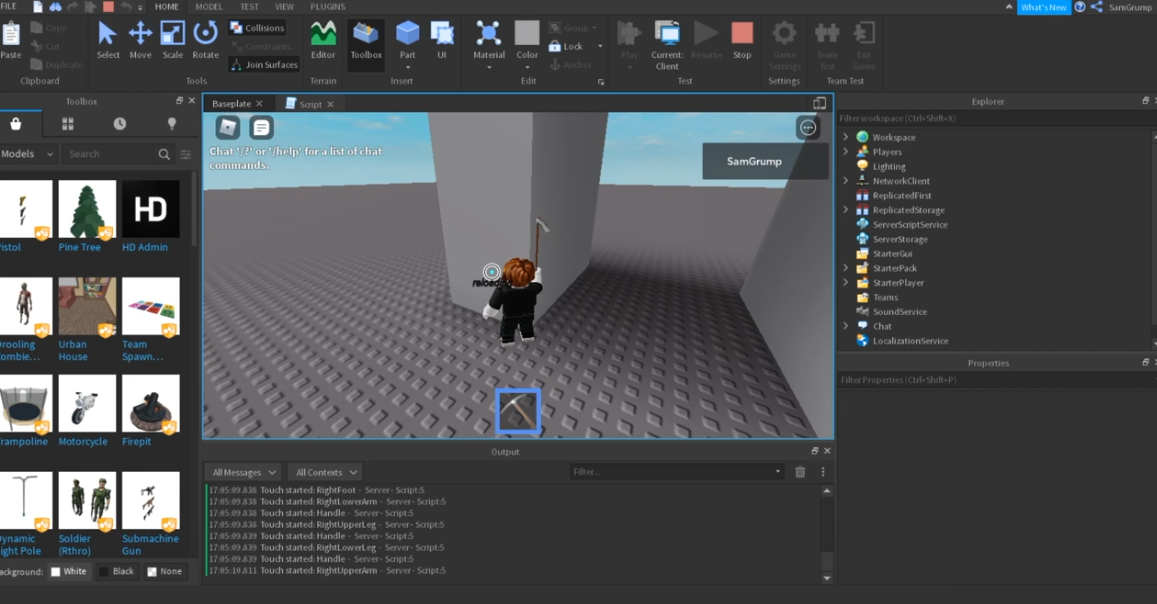Open Output panel kebab menu
Image resolution: width=1157 pixels, height=604 pixels.
(x=823, y=472)
